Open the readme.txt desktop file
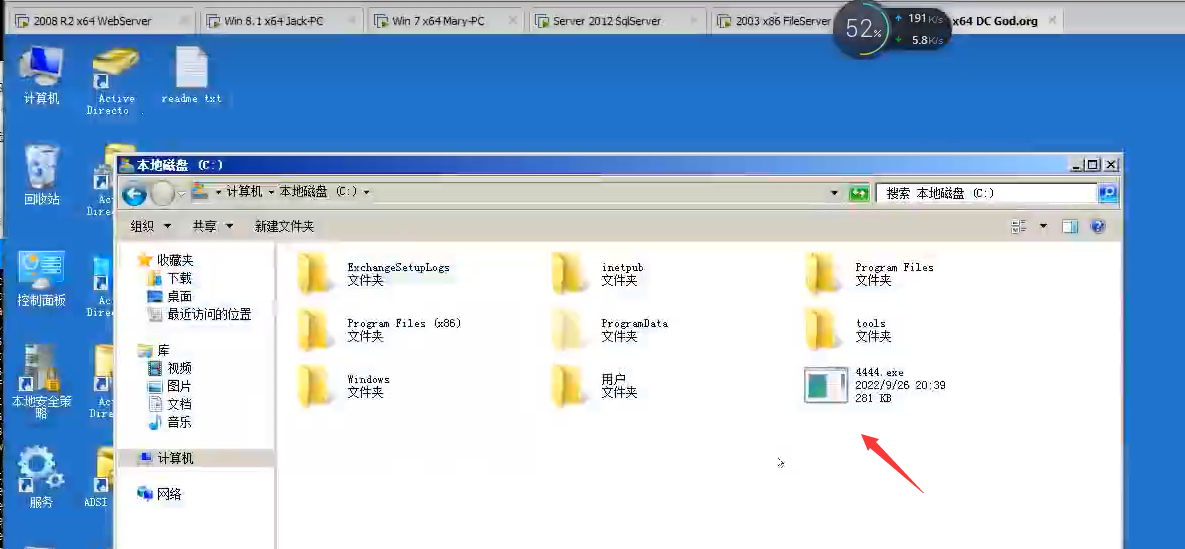The height and width of the screenshot is (549, 1185). 191,76
